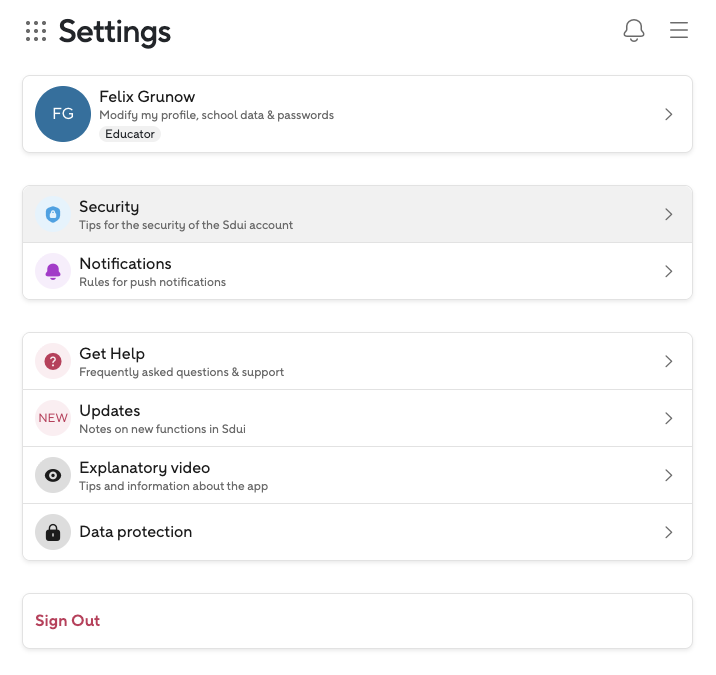Click the Educator role badge
Viewport: 716px width, 675px height.
(x=130, y=134)
